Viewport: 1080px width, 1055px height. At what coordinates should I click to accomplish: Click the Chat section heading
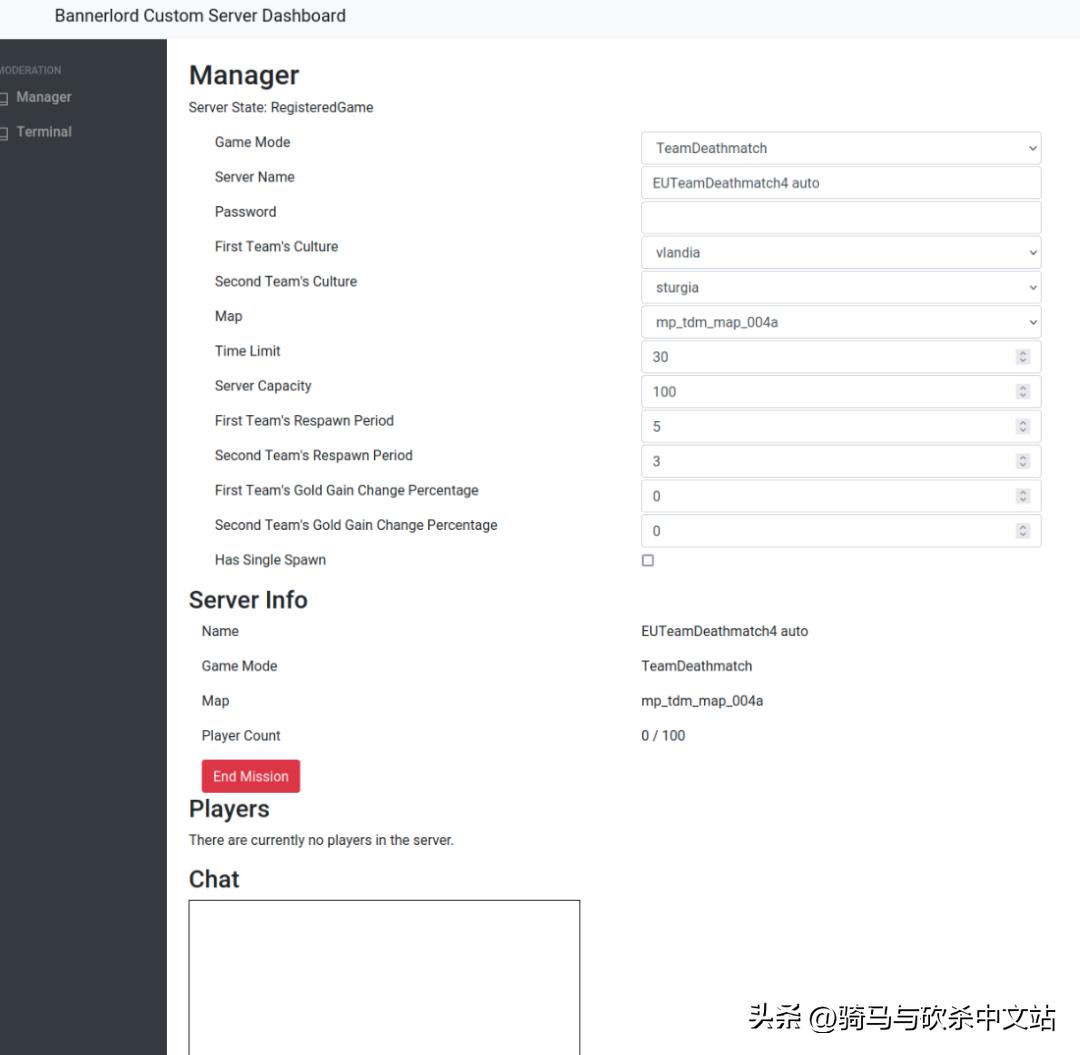point(214,879)
